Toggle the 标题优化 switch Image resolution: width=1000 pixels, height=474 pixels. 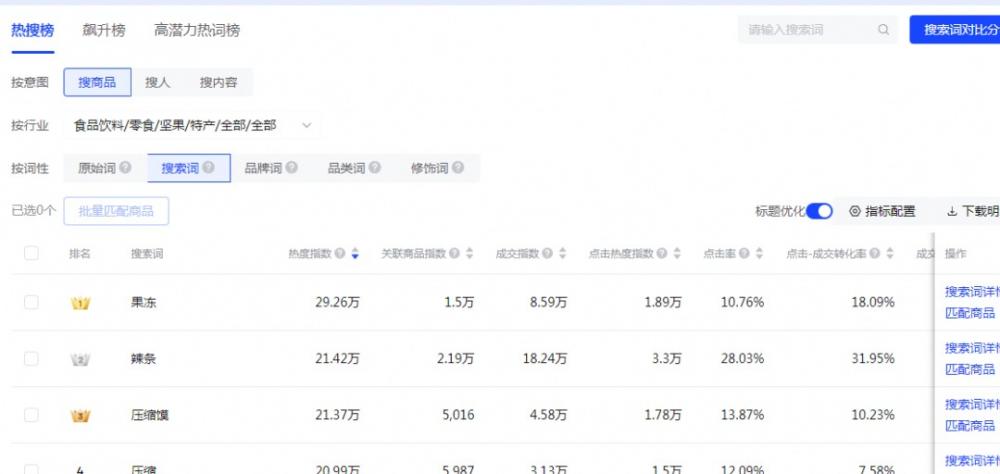pyautogui.click(x=820, y=211)
